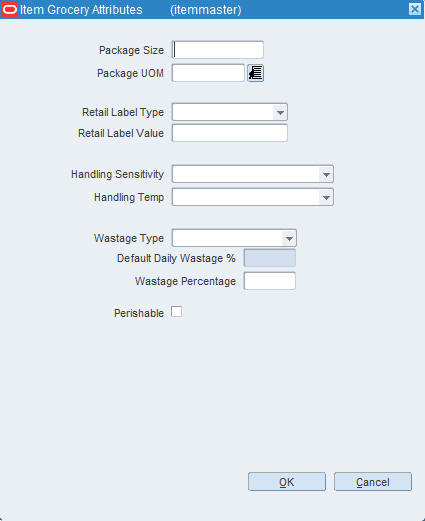Tick the Perishable checkbox
The width and height of the screenshot is (425, 521).
point(176,312)
